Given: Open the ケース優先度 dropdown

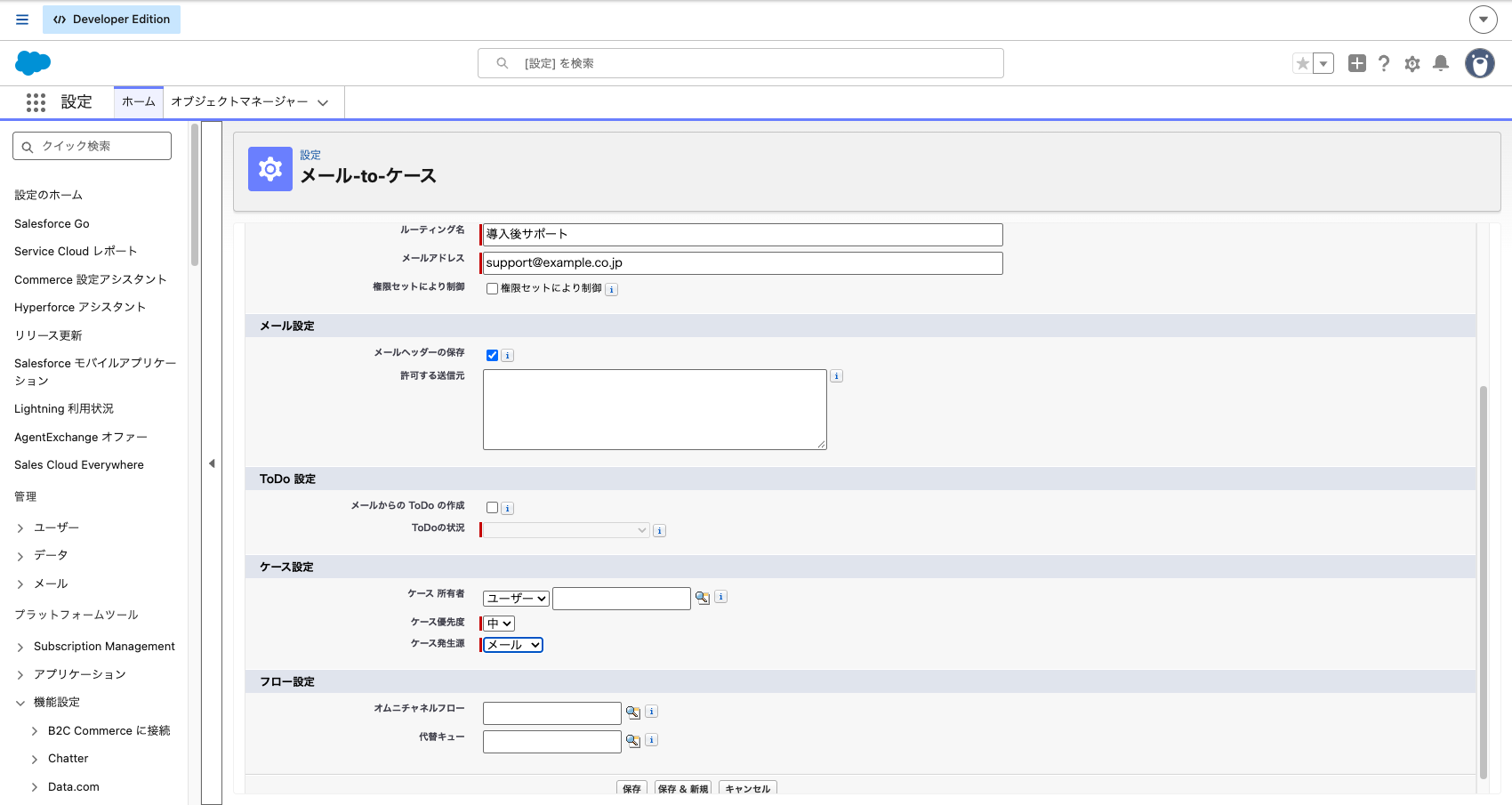Looking at the screenshot, I should coord(499,624).
